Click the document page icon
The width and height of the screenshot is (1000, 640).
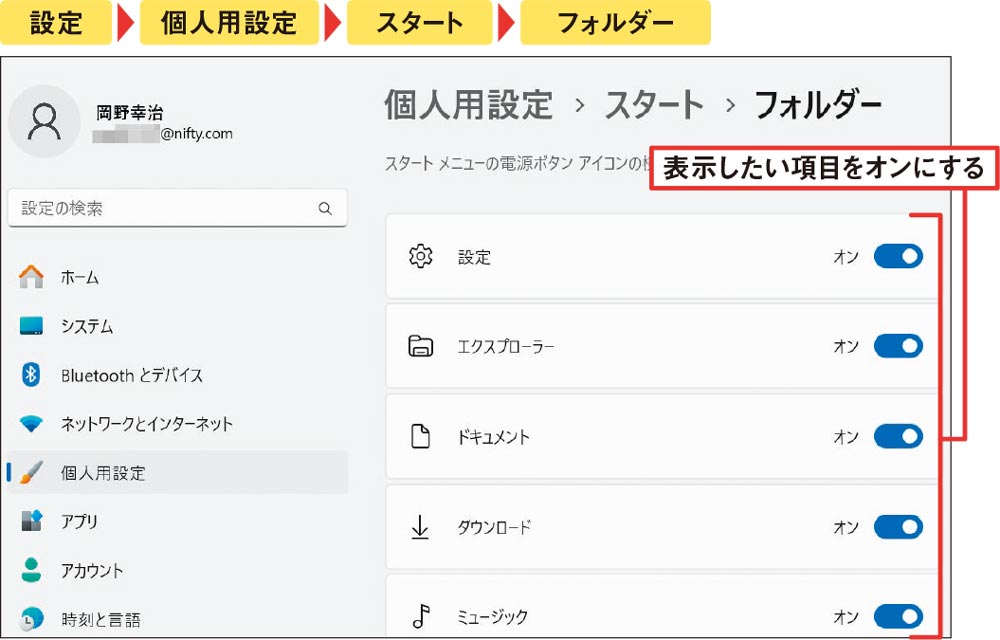[420, 437]
